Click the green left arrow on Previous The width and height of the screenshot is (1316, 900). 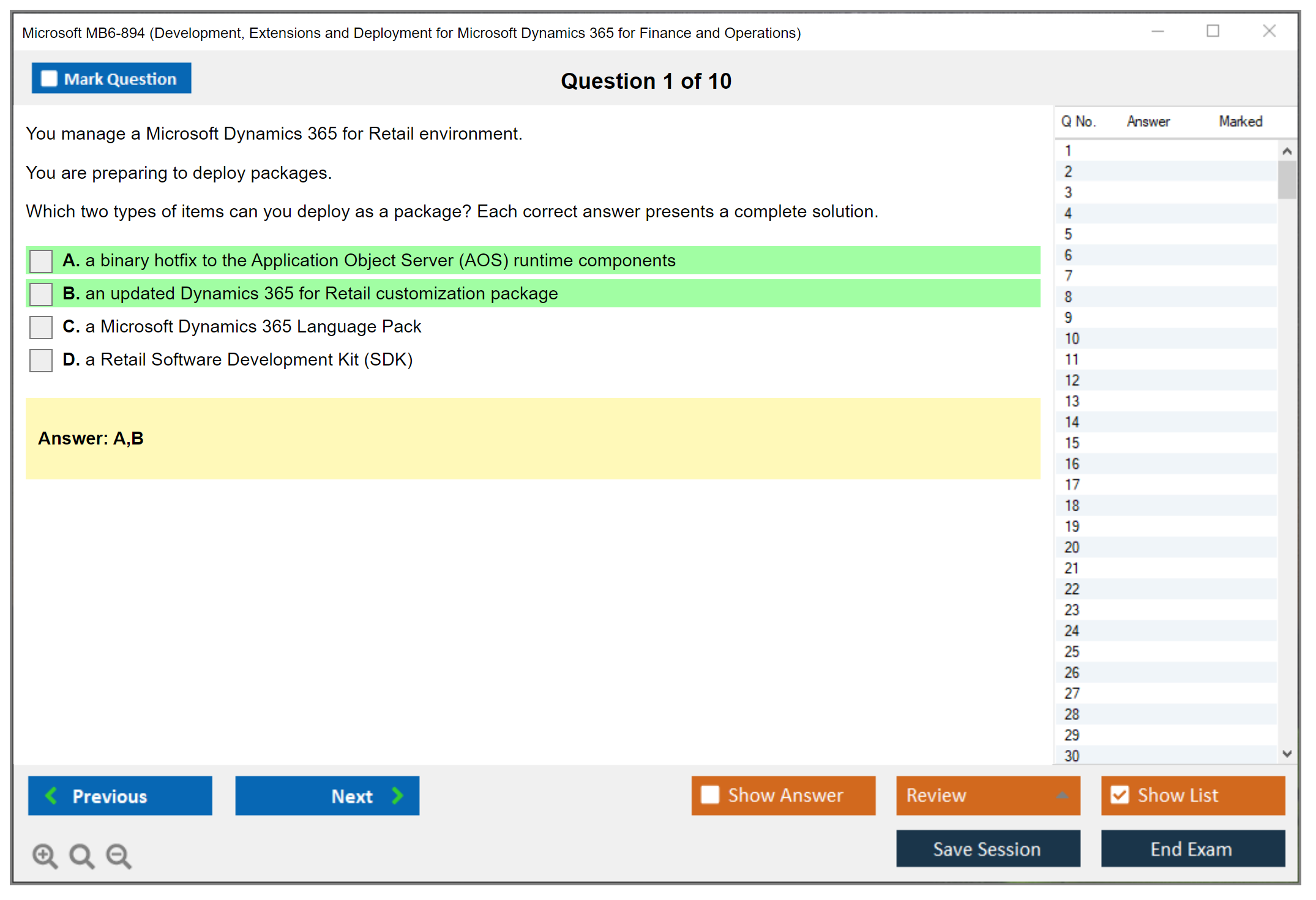[51, 795]
